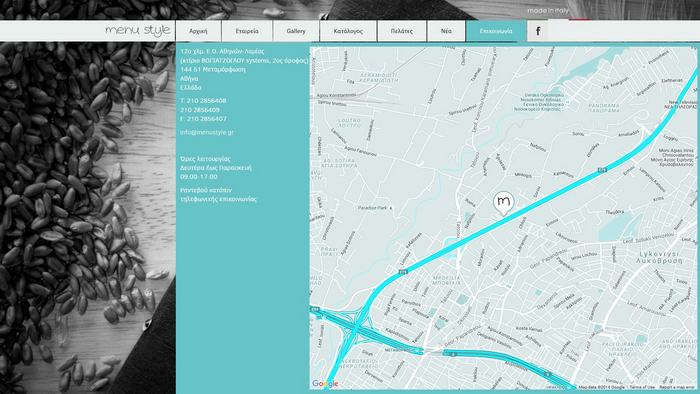This screenshot has width=700, height=394.
Task: Open the Terms of Use map link
Action: coord(642,387)
